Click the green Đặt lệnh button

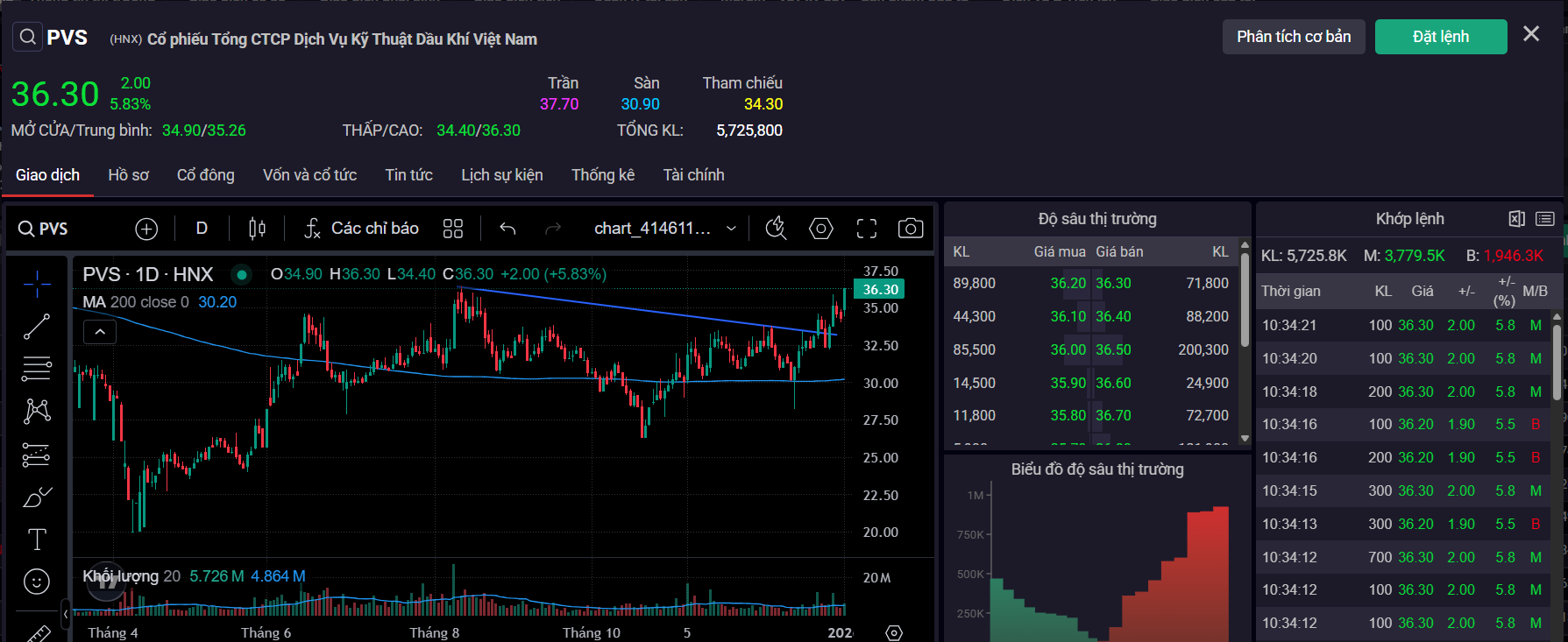1441,37
